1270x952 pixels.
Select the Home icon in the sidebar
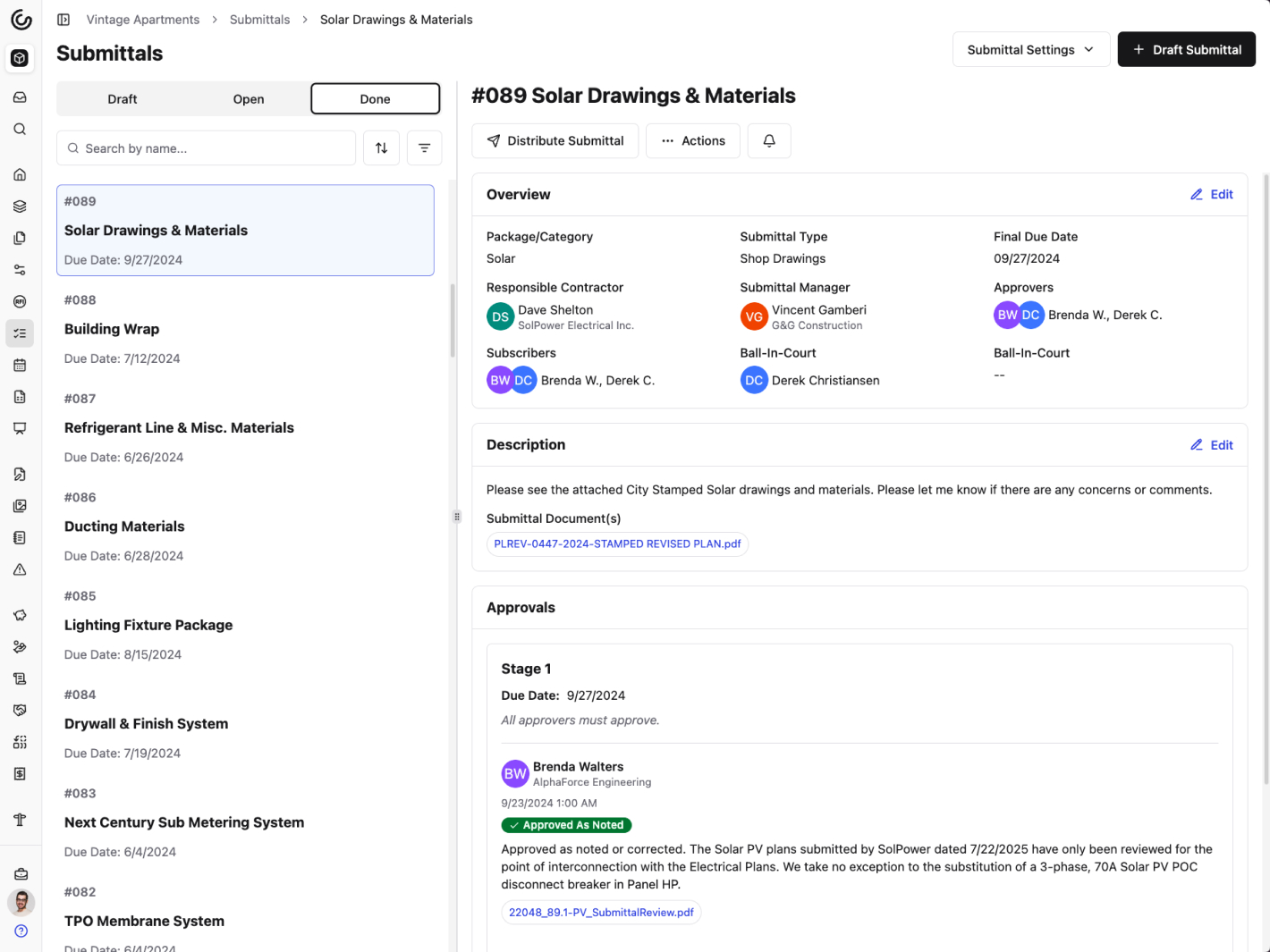pos(20,174)
